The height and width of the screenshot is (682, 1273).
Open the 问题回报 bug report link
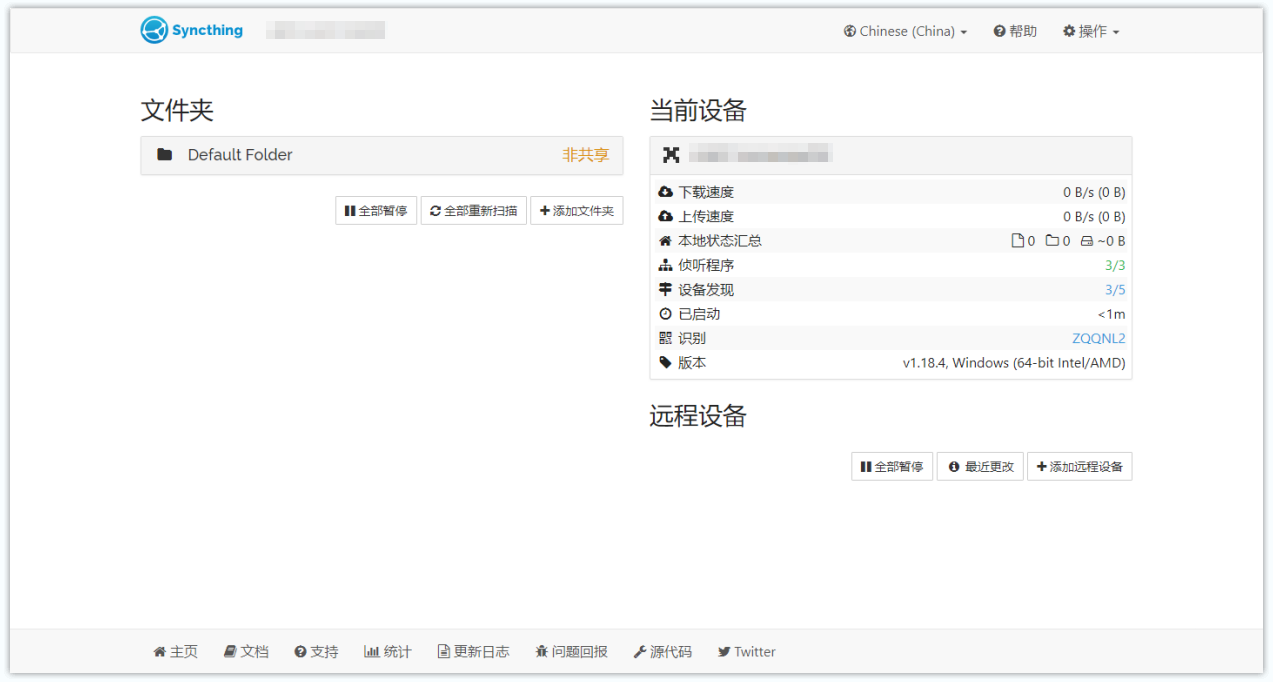point(571,652)
